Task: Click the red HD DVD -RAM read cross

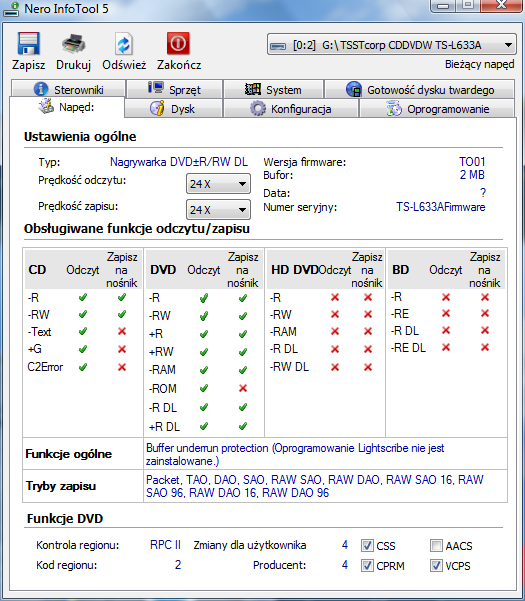Action: point(335,331)
